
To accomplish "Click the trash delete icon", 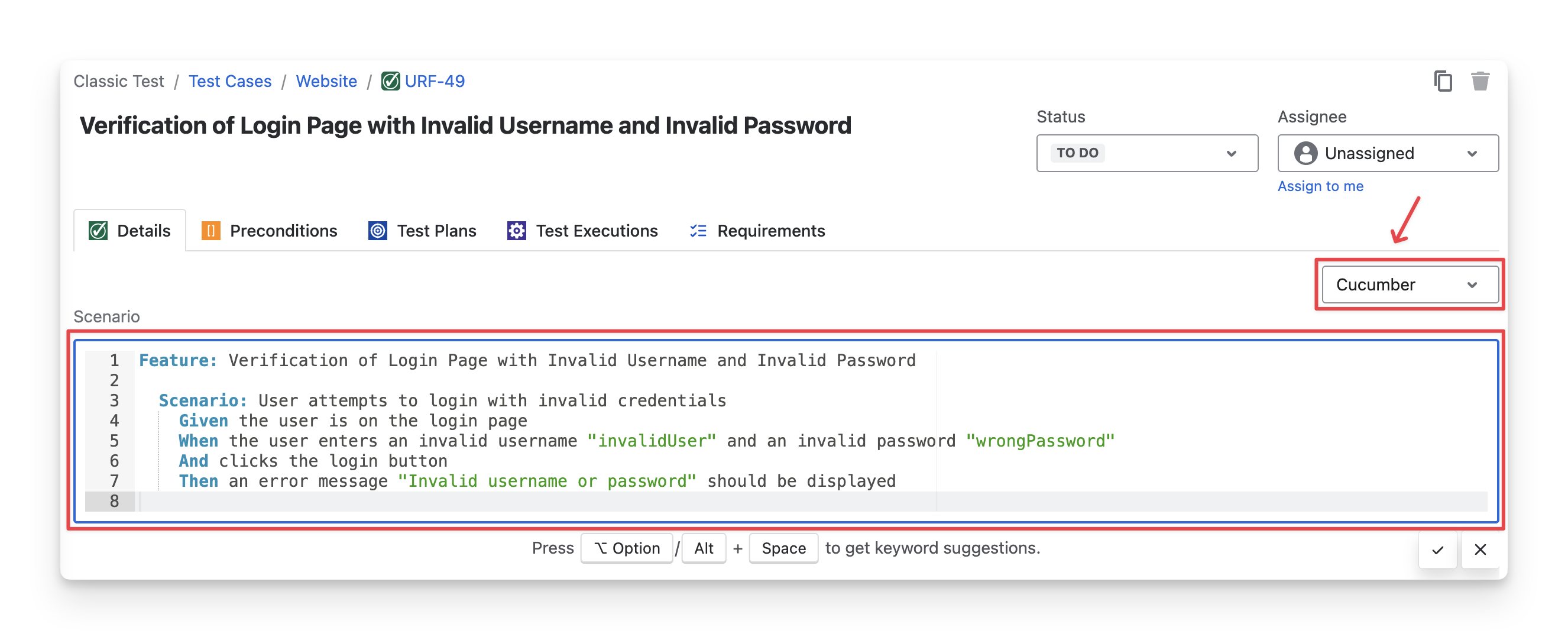I will point(1480,81).
